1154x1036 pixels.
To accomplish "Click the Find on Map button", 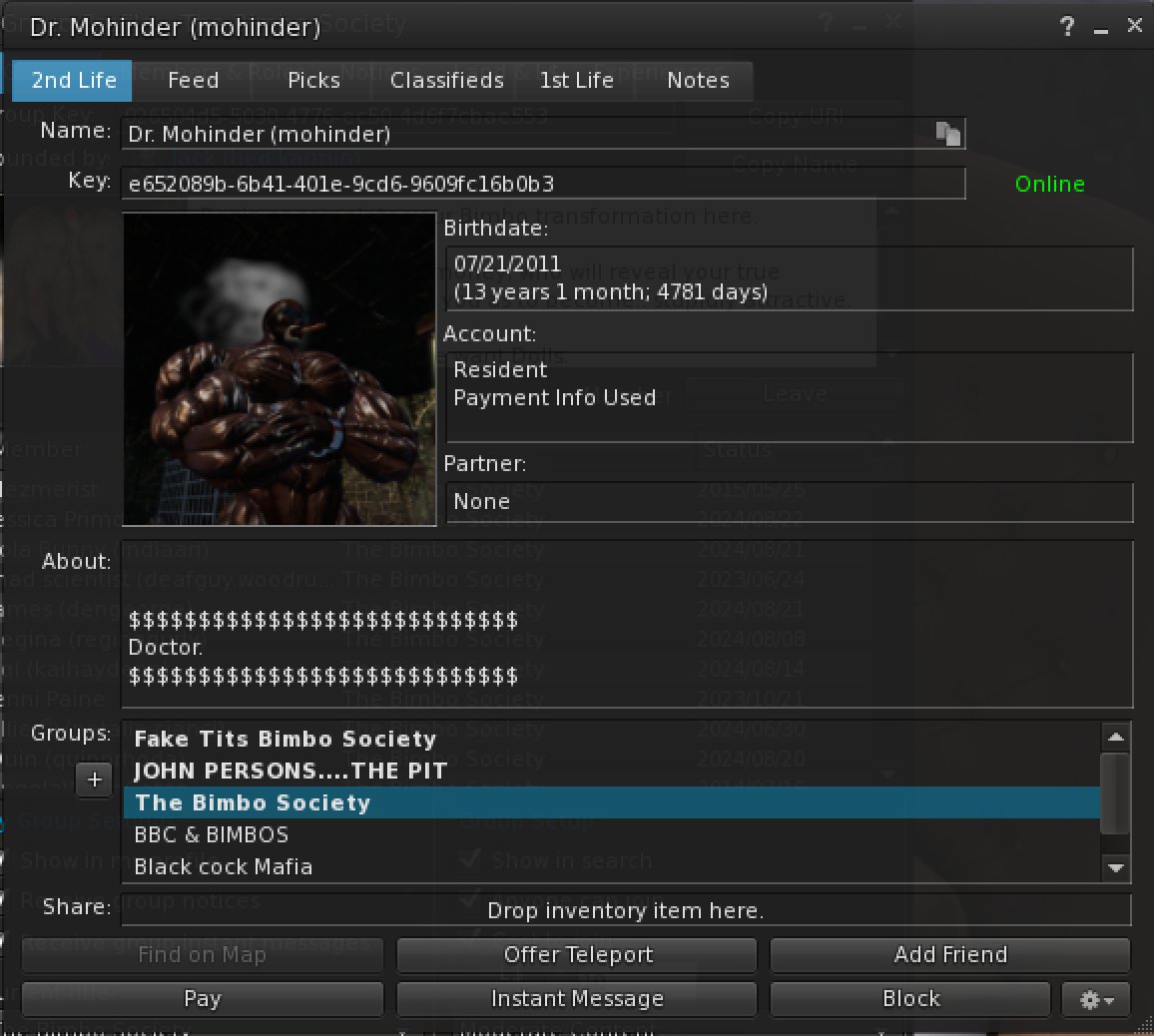I will pos(203,955).
